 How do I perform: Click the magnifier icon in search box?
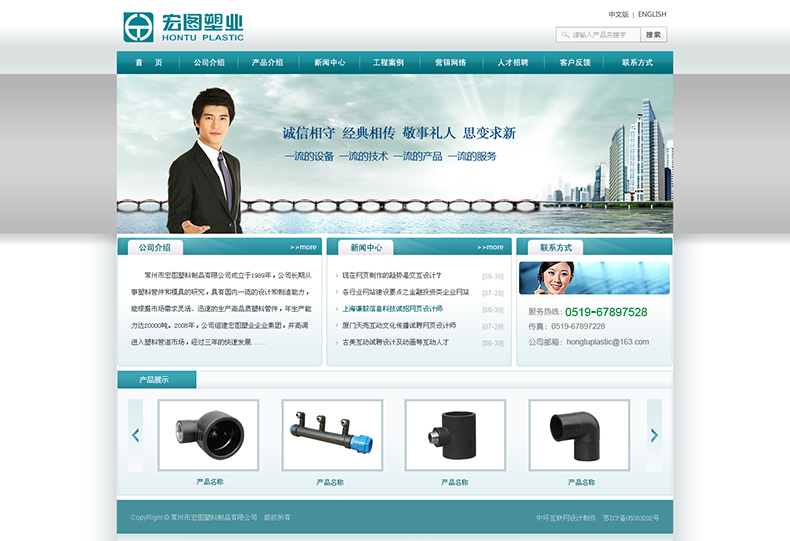point(565,35)
